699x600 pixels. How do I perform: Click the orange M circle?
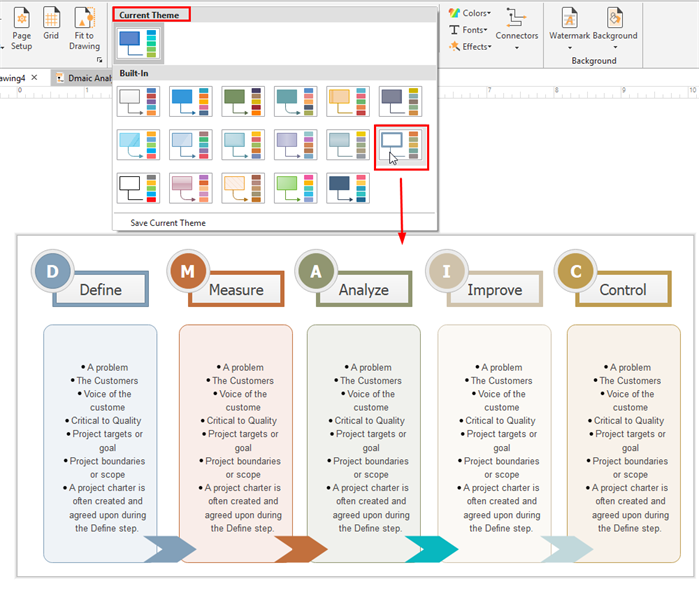pyautogui.click(x=188, y=271)
